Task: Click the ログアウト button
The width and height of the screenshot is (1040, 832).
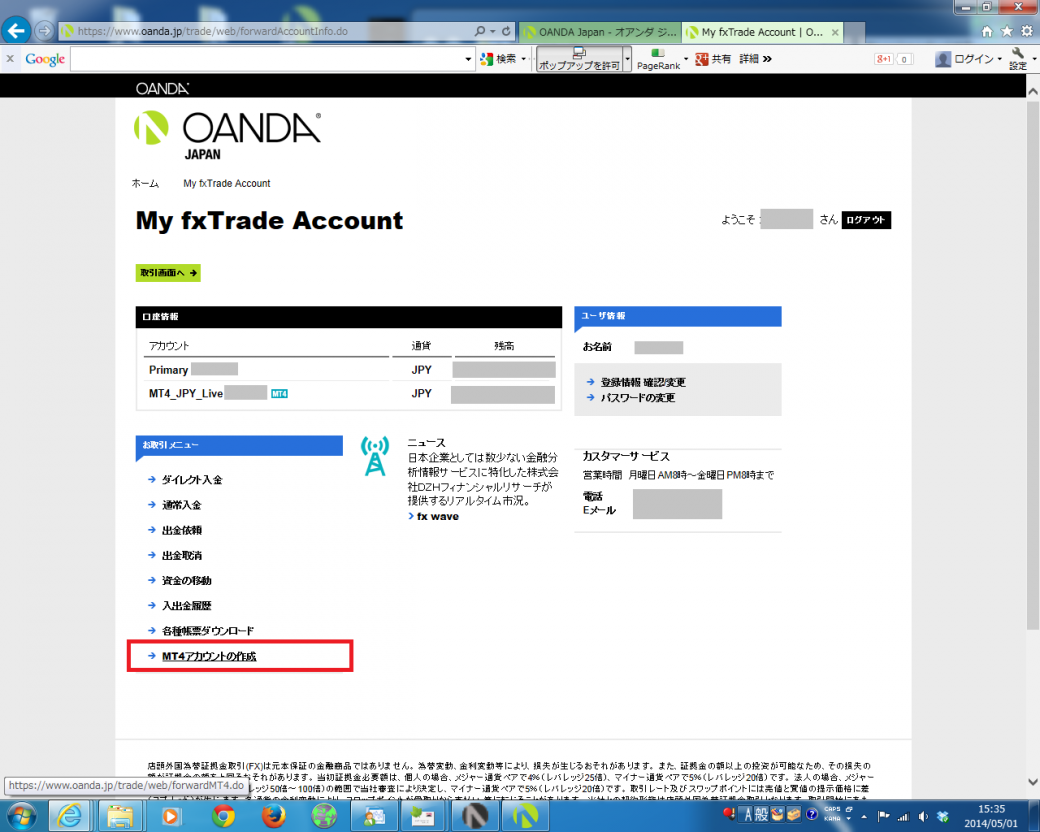Action: (x=866, y=220)
